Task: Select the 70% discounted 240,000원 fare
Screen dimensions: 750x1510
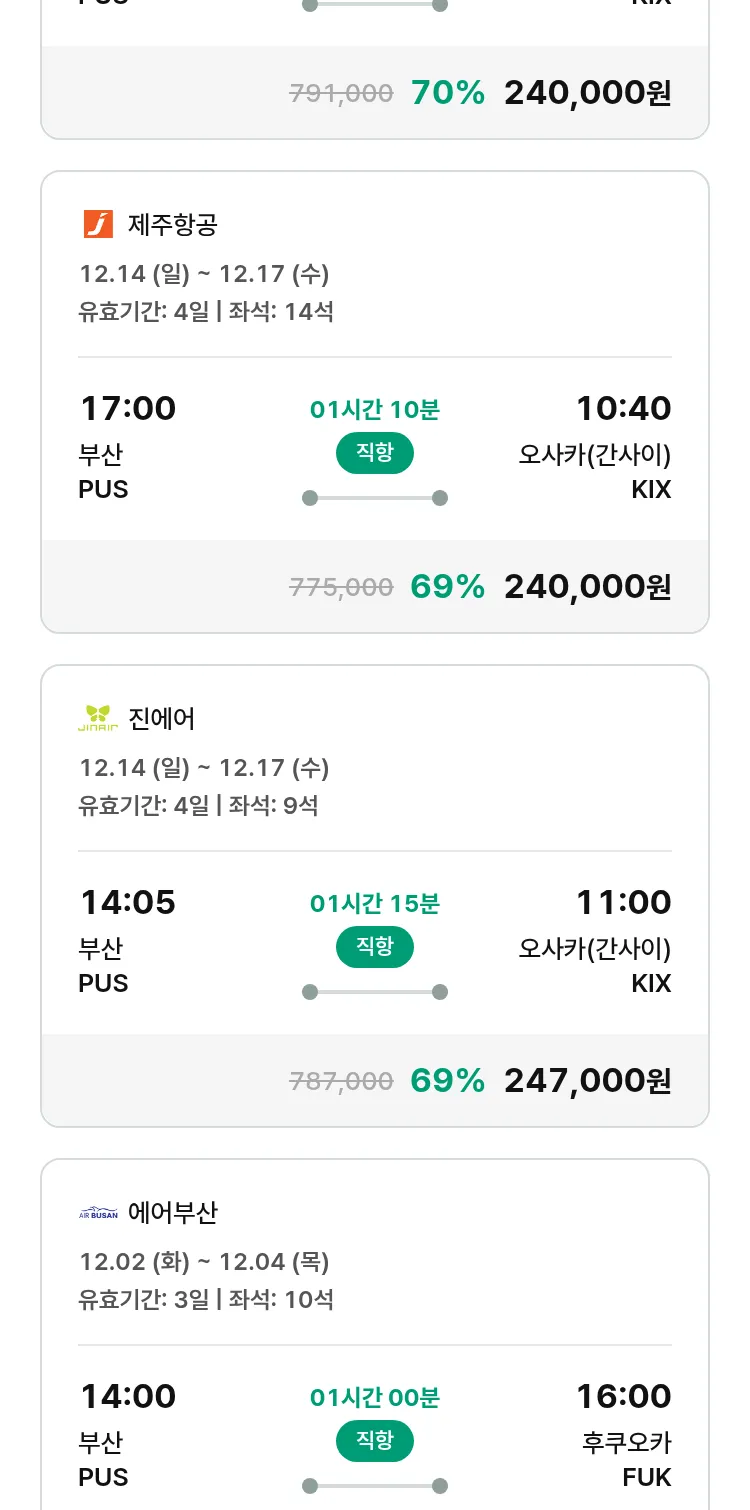Action: 587,93
